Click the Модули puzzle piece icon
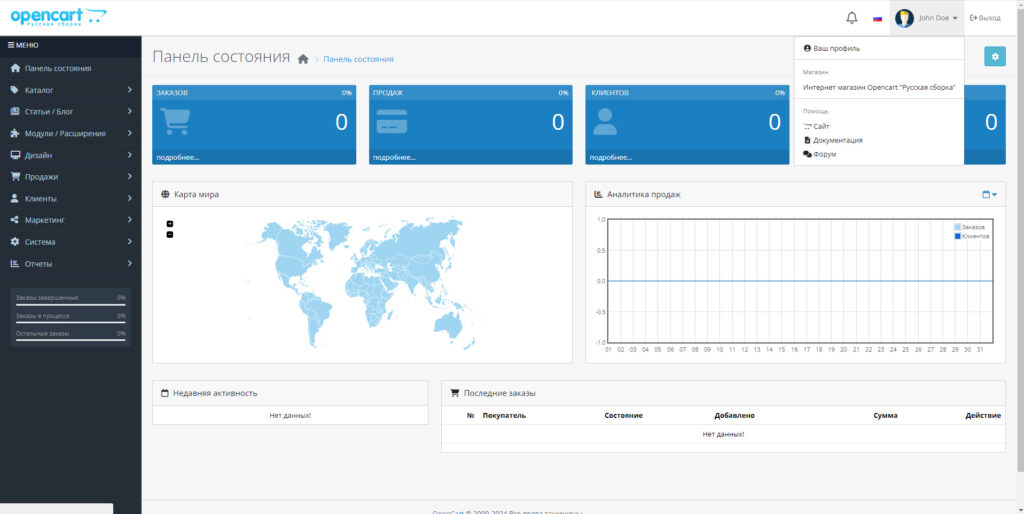 (x=15, y=133)
